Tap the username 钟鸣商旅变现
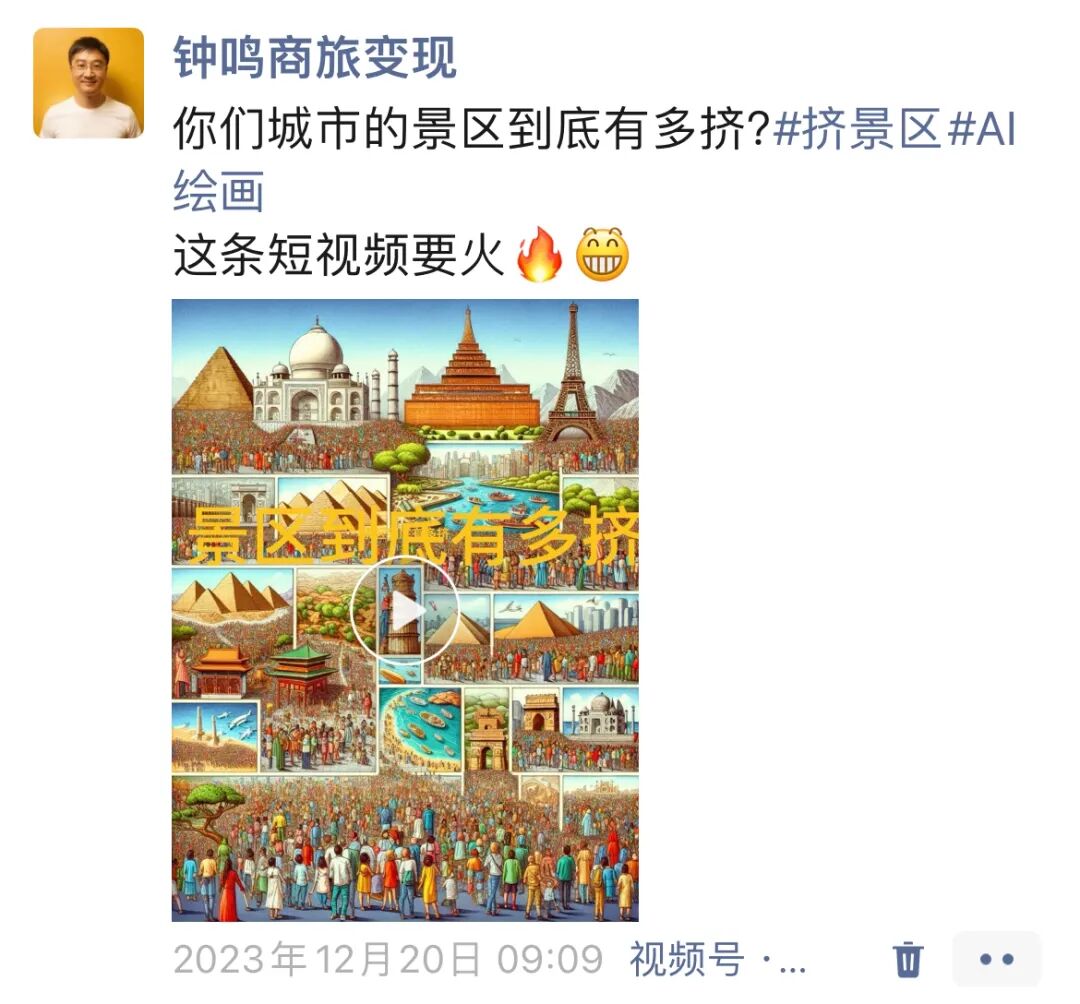The height and width of the screenshot is (1004, 1080). (x=315, y=58)
